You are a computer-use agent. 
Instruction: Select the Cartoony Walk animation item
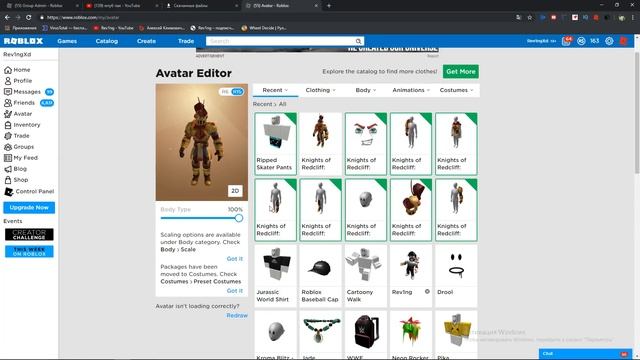(x=366, y=276)
